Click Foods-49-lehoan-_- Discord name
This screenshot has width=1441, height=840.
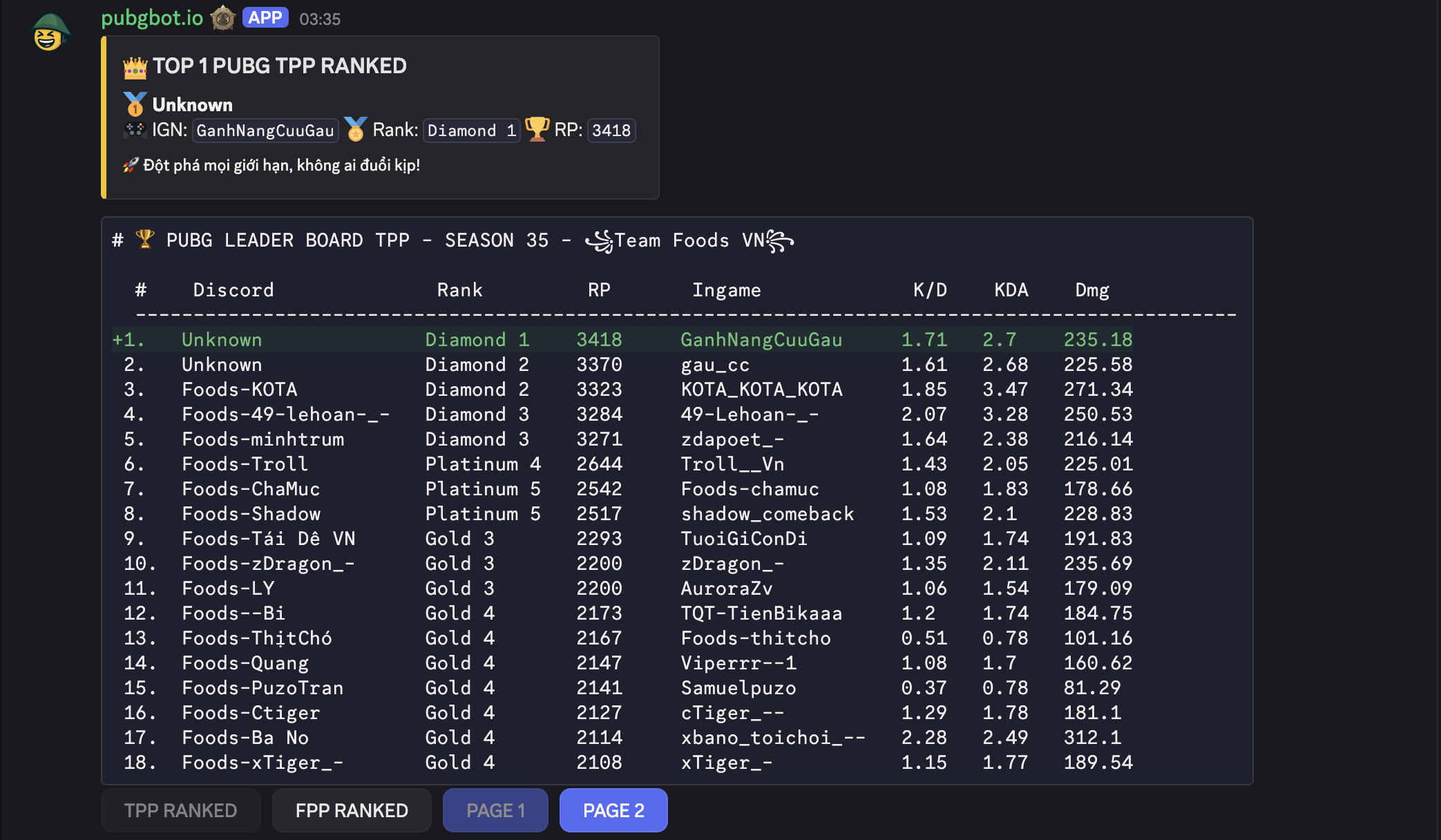point(286,414)
